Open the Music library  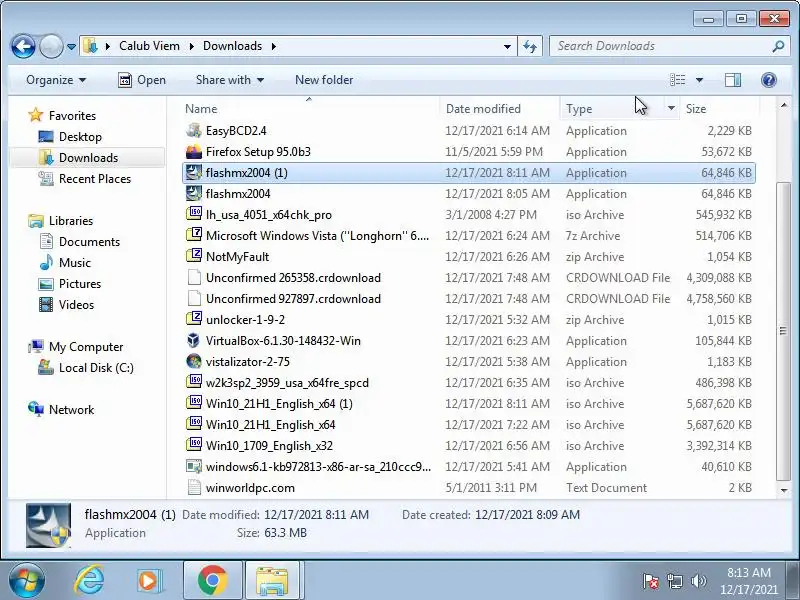pos(74,263)
